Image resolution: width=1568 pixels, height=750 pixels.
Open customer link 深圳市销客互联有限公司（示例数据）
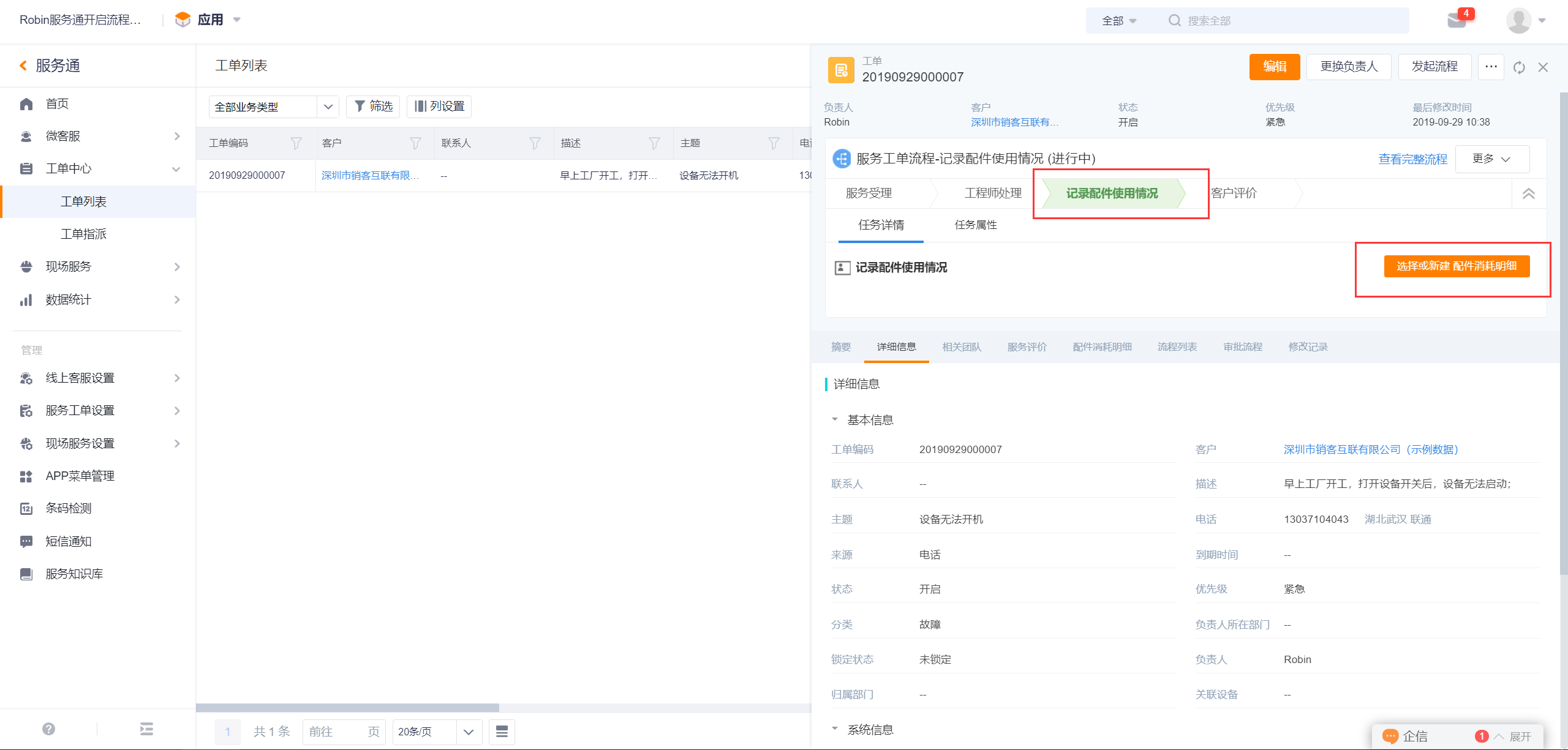click(x=1371, y=450)
